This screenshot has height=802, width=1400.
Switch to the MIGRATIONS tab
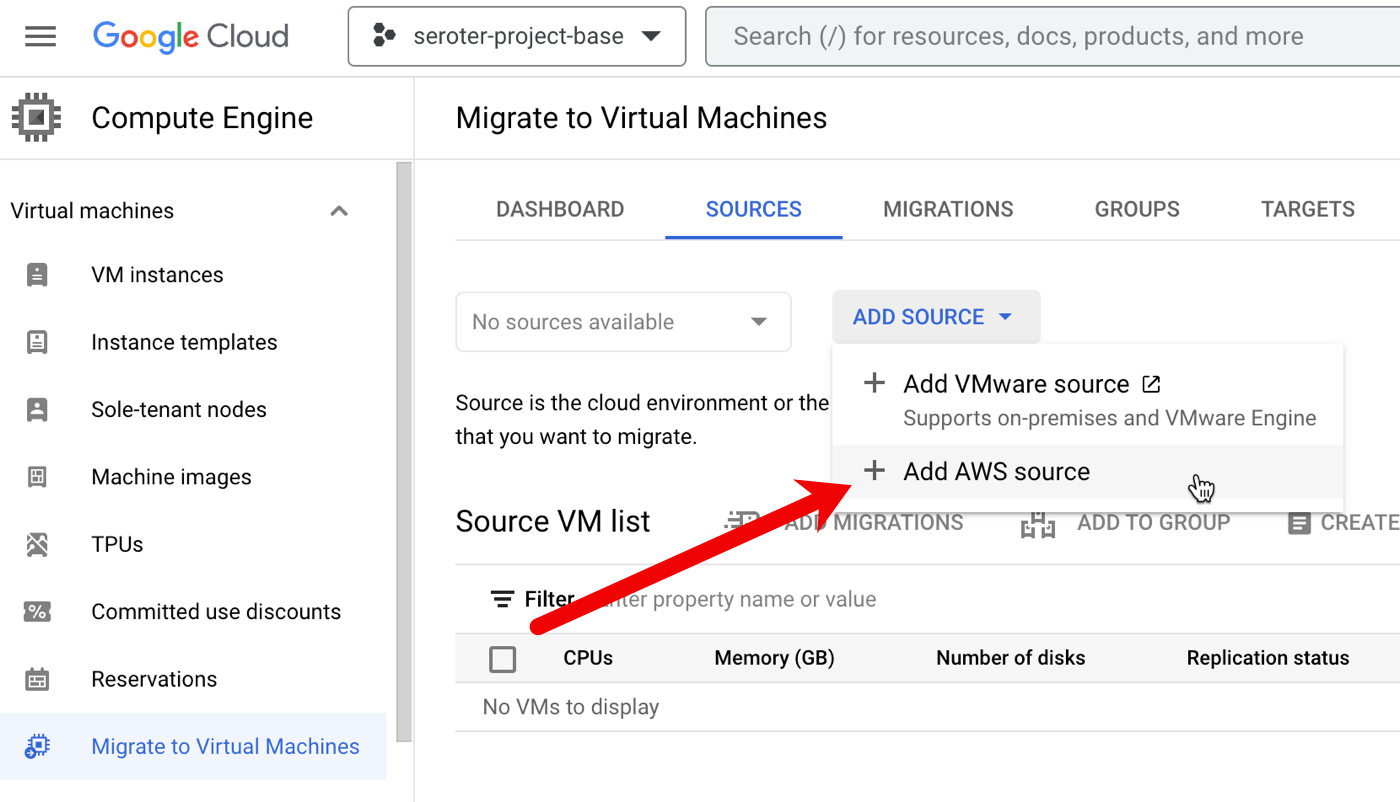tap(948, 209)
